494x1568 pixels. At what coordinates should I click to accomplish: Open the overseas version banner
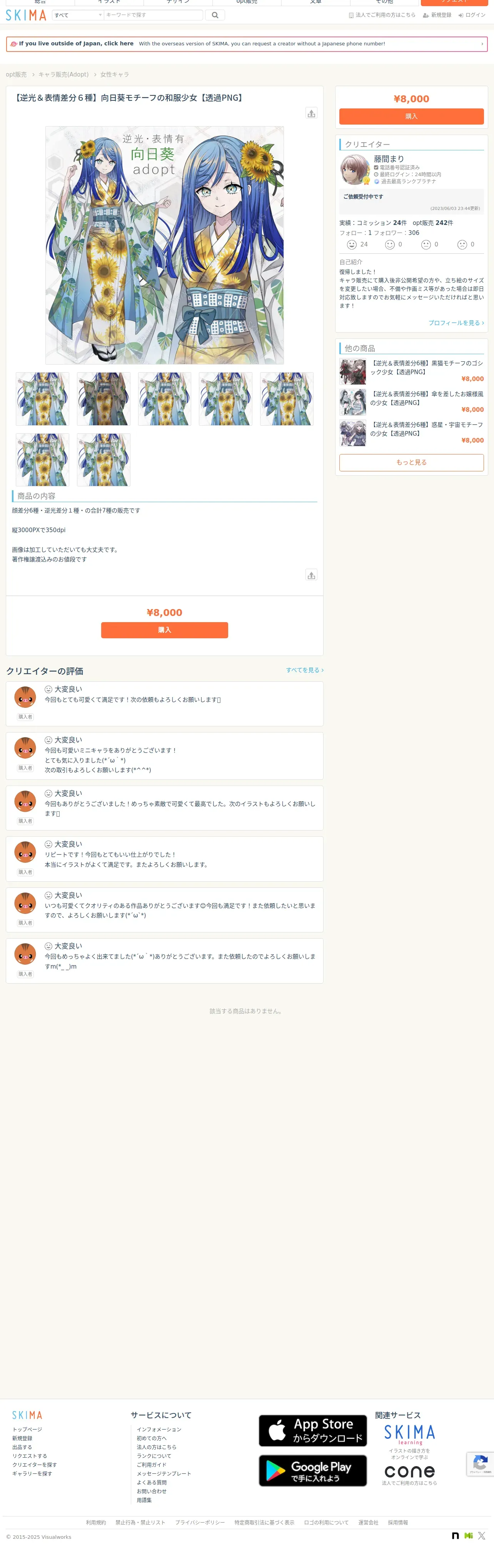(247, 44)
